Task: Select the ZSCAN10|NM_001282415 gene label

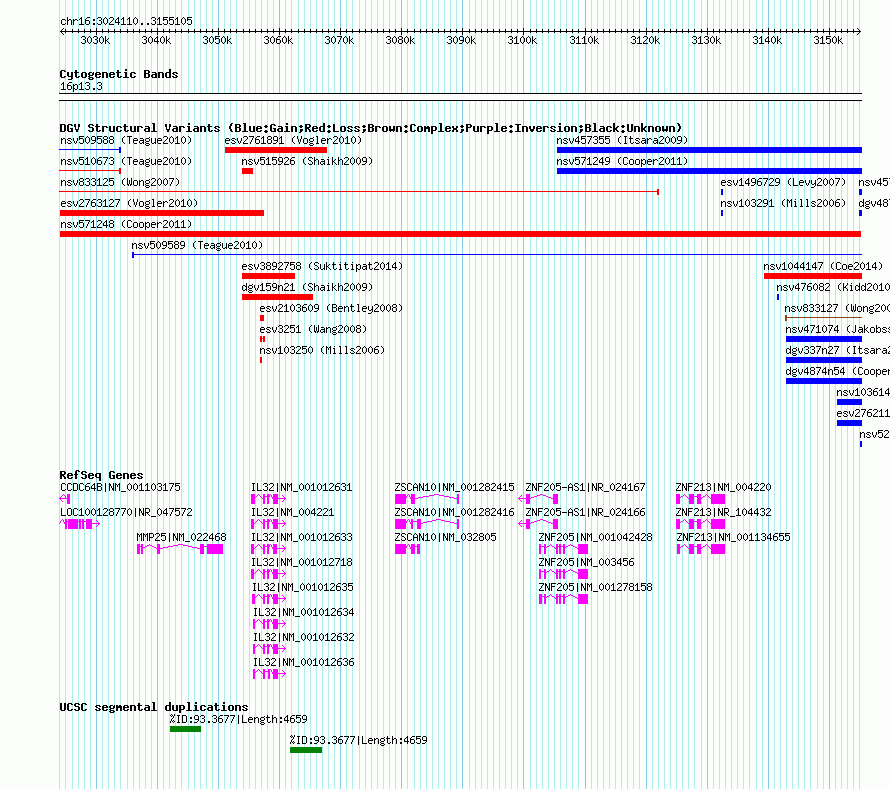Action: coord(454,487)
